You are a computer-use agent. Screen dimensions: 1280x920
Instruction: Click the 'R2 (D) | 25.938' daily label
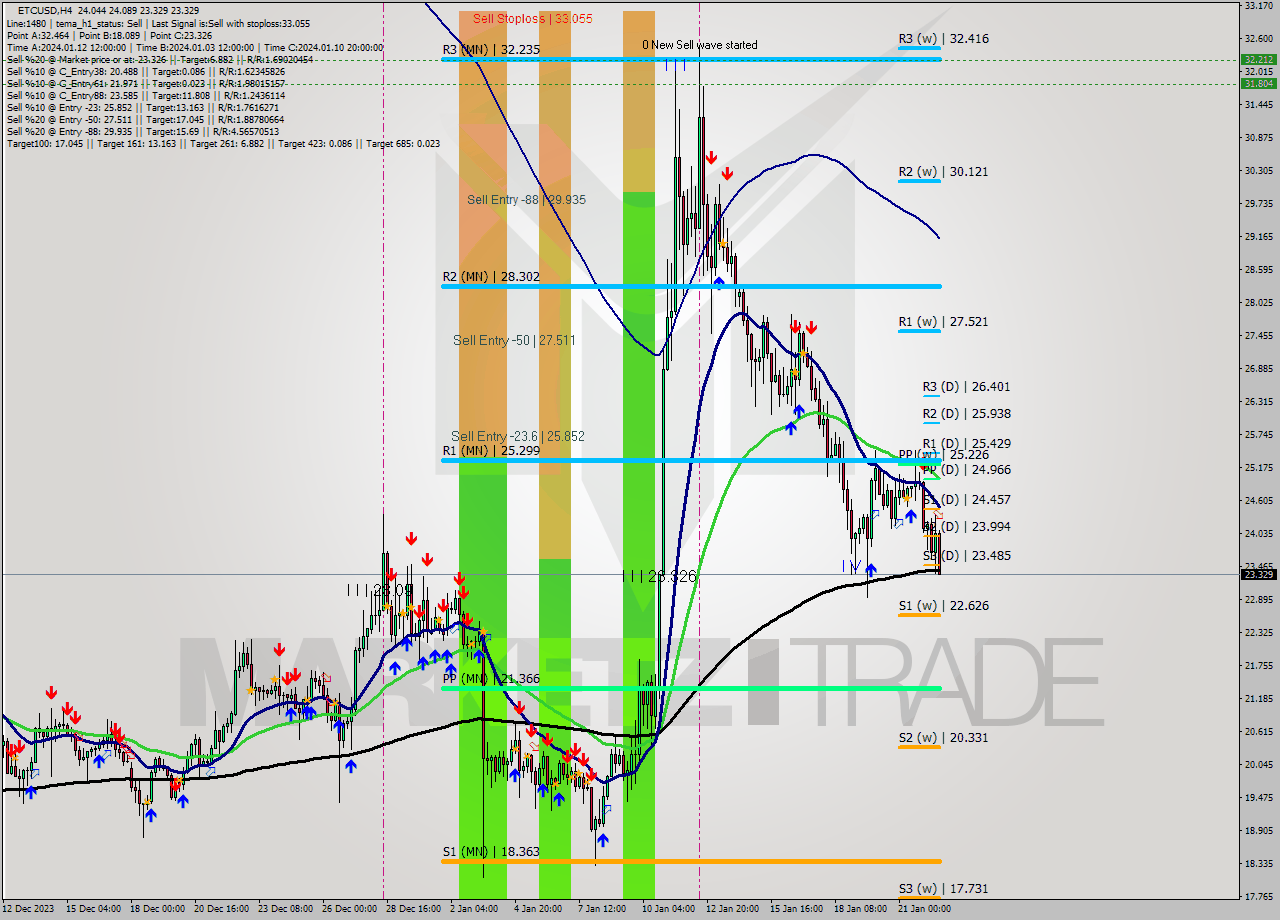[x=966, y=414]
